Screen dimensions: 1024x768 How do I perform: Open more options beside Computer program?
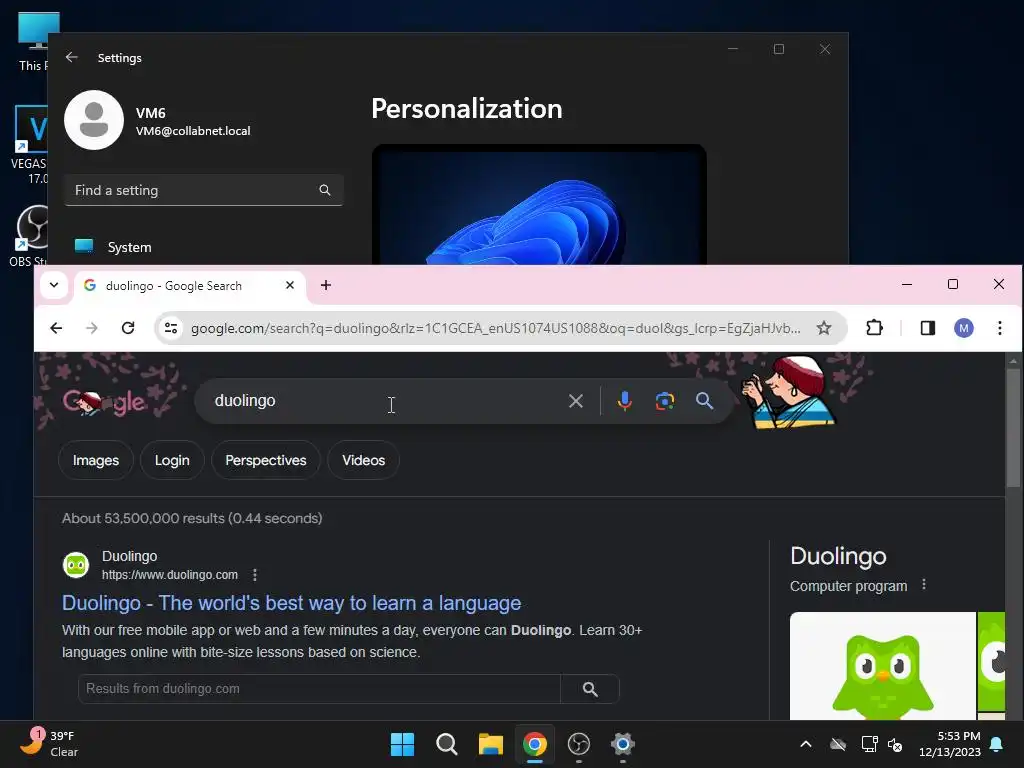[x=923, y=584]
